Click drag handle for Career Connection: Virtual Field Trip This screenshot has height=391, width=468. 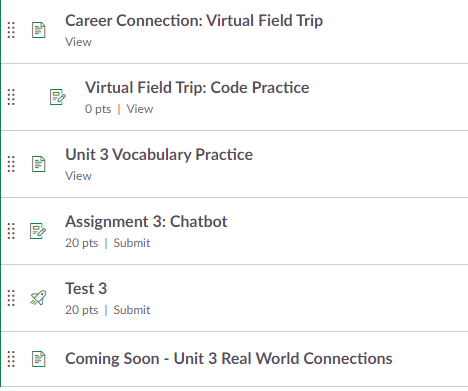click(x=11, y=30)
